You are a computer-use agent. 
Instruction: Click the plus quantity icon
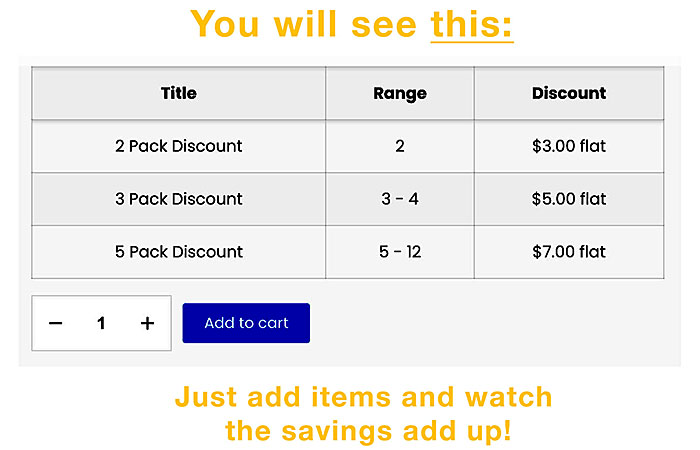pyautogui.click(x=147, y=323)
